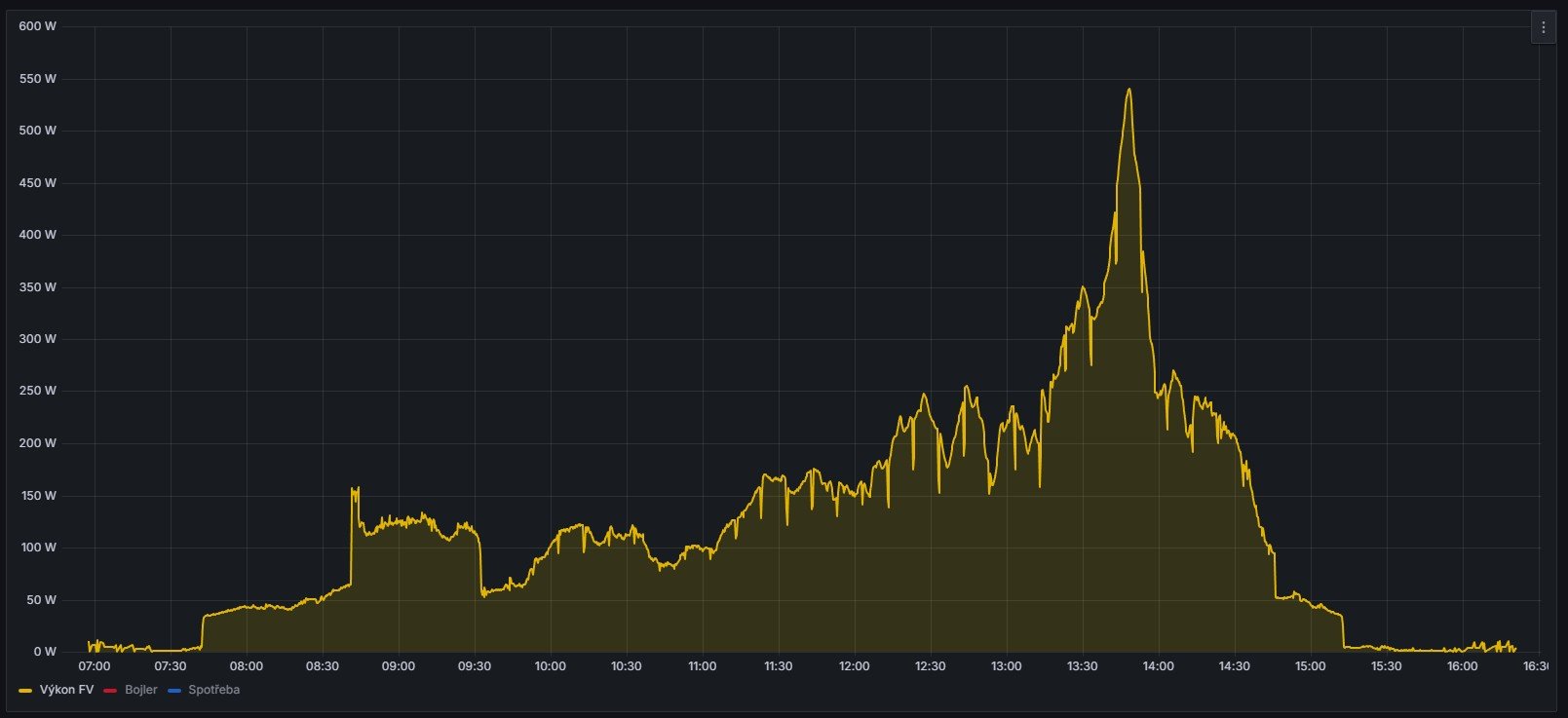1568x718 pixels.
Task: Click the 12:00 label on the time axis
Action: point(854,666)
